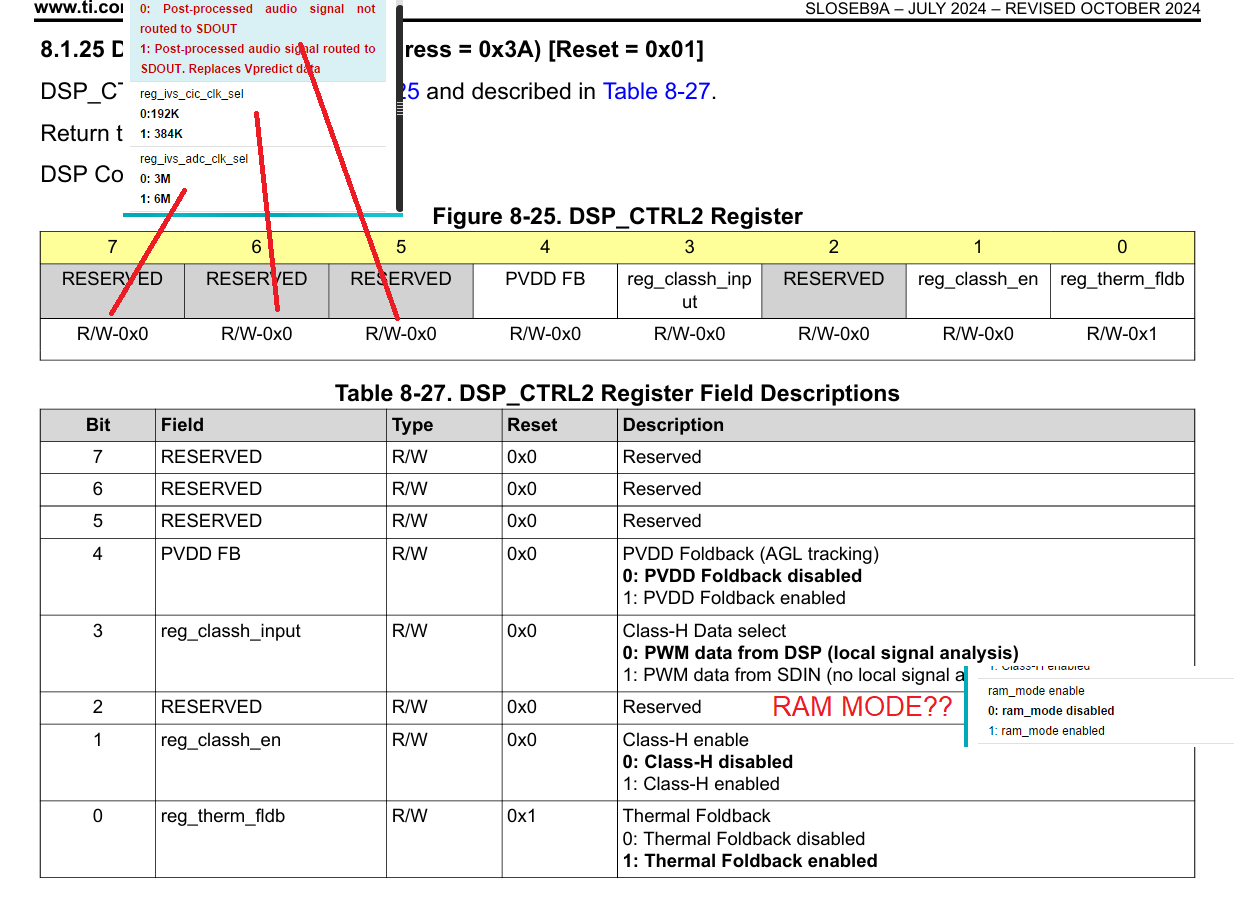The height and width of the screenshot is (907, 1244).
Task: Click the ram_mode enable label in the popup
Action: pyautogui.click(x=1036, y=691)
